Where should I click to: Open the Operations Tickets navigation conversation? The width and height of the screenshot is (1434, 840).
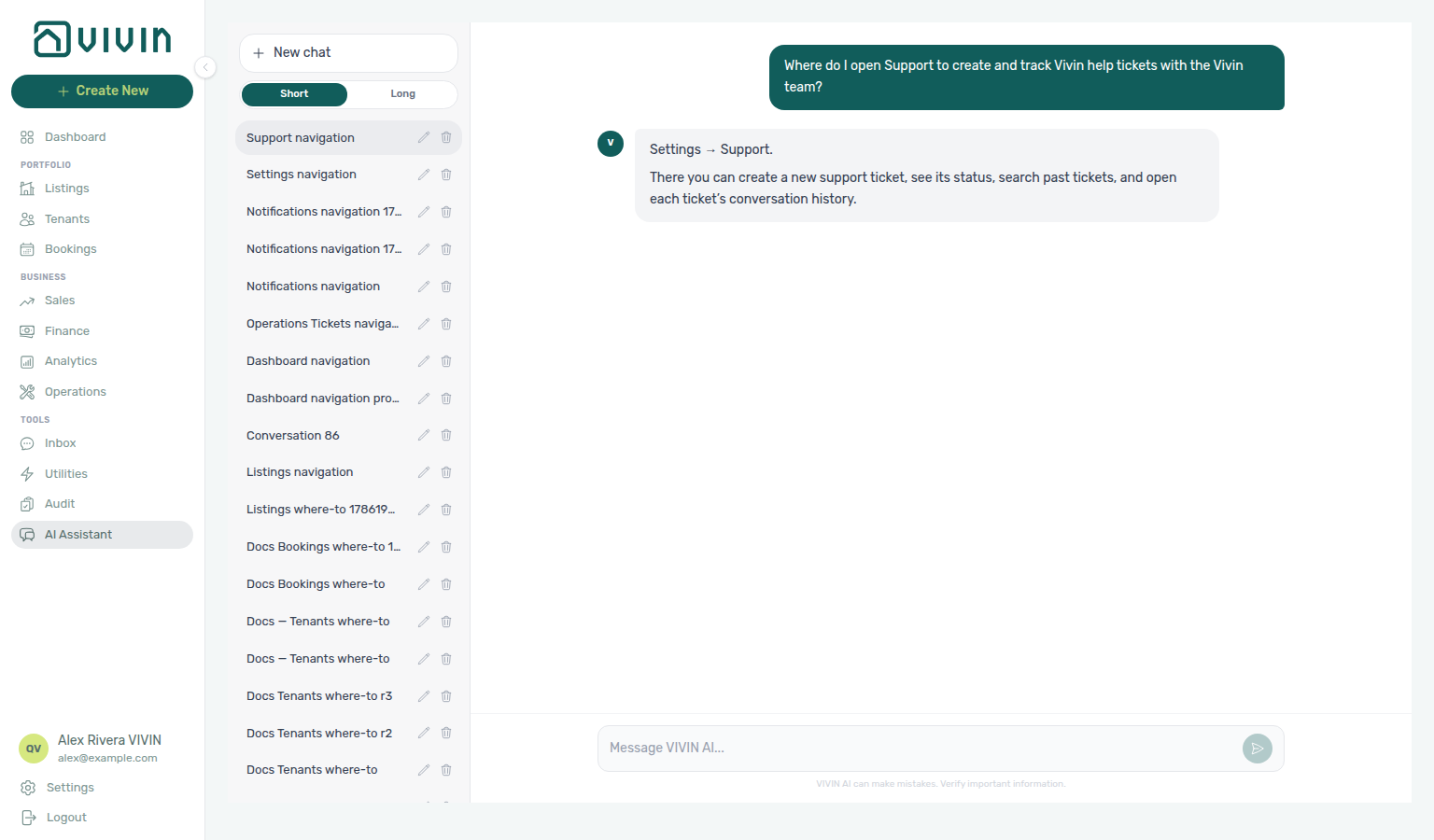point(325,324)
